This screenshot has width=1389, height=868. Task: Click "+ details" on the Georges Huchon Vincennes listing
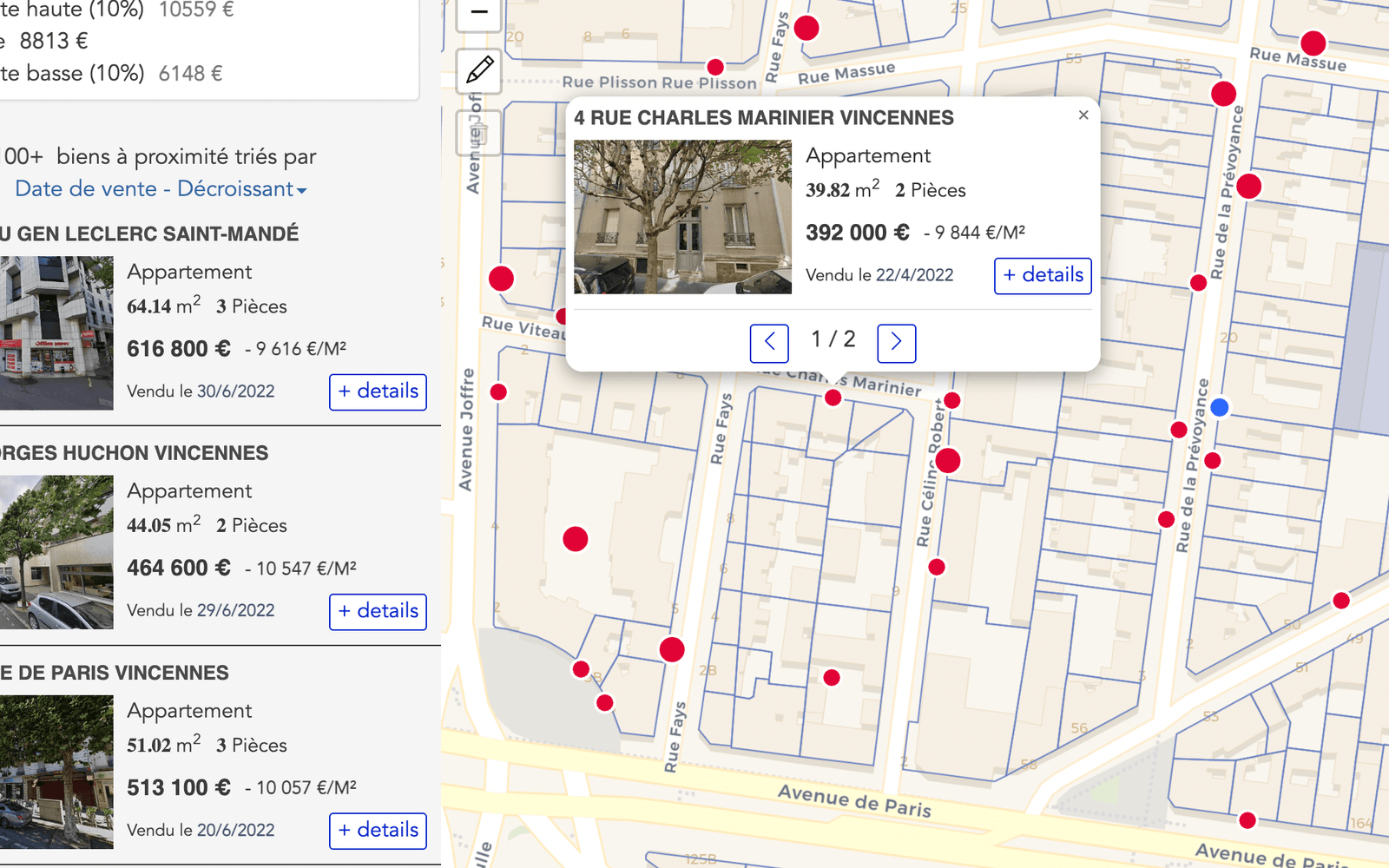click(x=378, y=611)
